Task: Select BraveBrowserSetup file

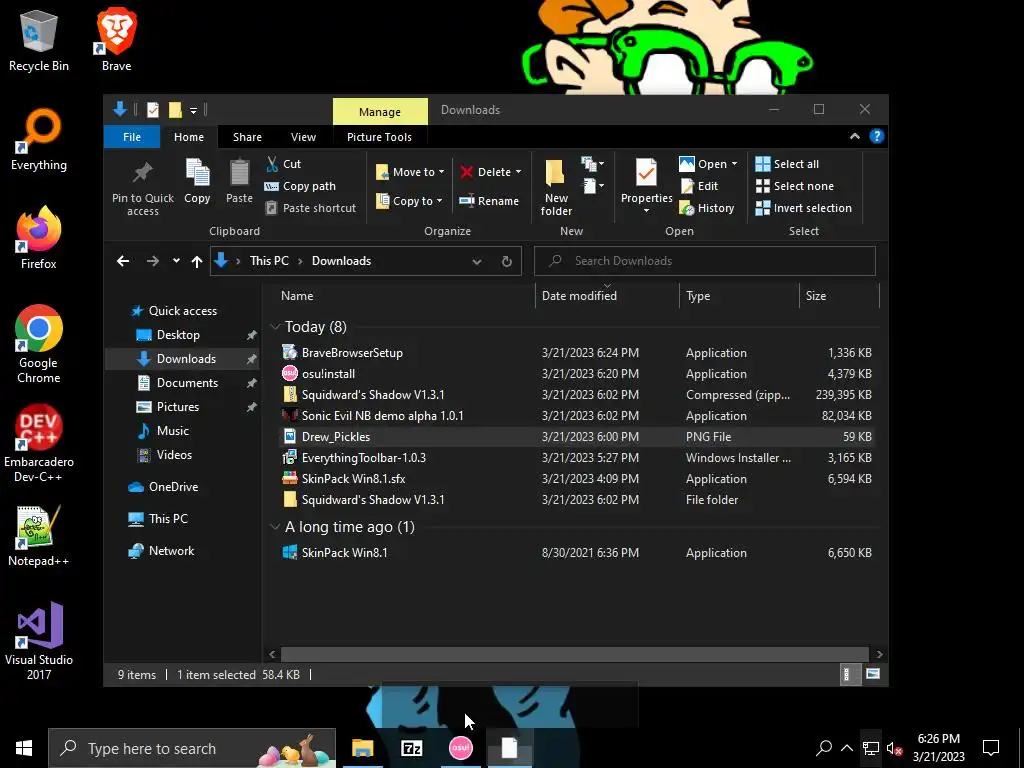Action: tap(577, 353)
